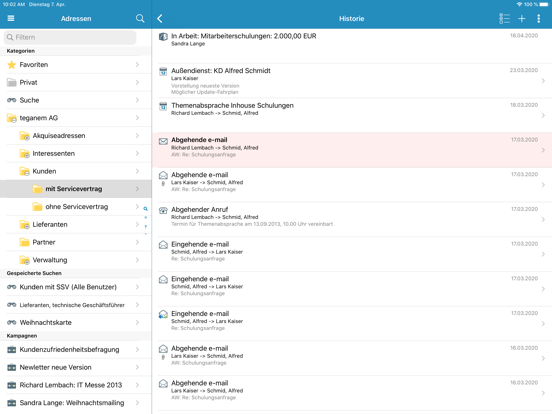Open campaign Richard Lembach: IT Messe 2013
The width and height of the screenshot is (552, 414).
pyautogui.click(x=76, y=385)
